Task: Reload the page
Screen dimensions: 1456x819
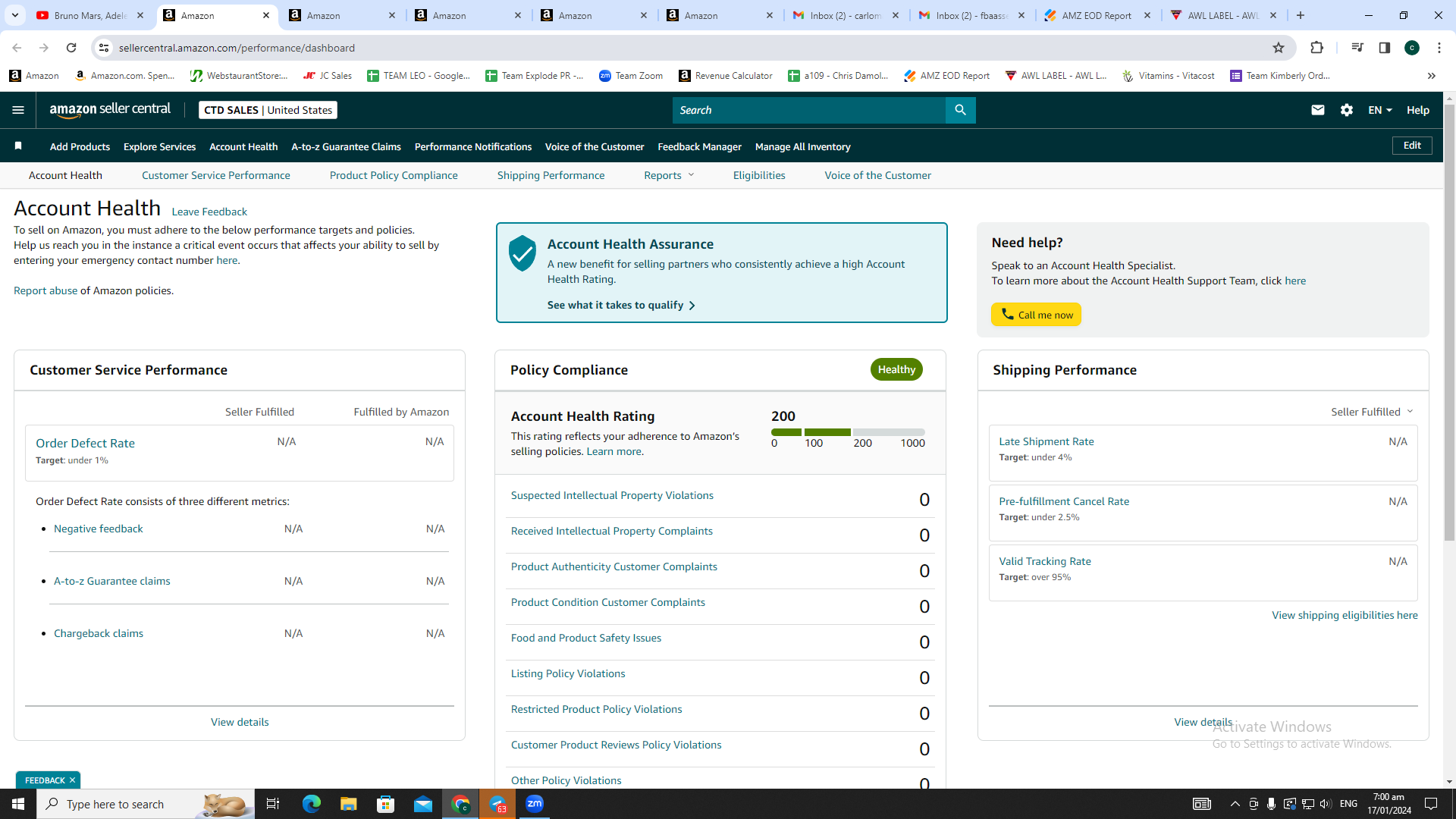Action: (71, 48)
